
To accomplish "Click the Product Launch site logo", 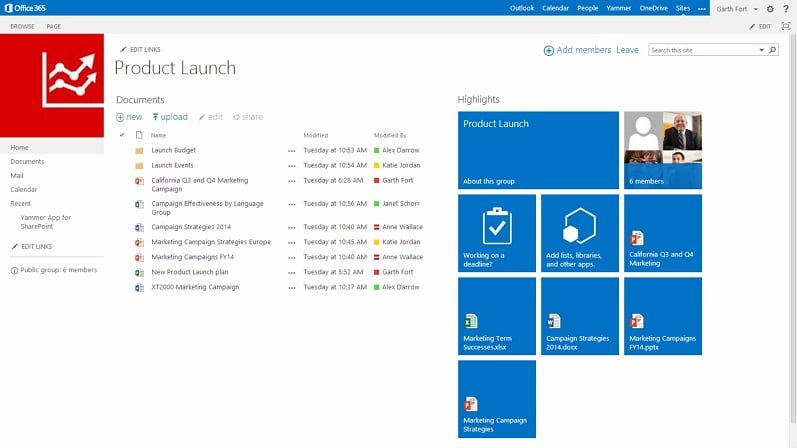I will (52, 85).
